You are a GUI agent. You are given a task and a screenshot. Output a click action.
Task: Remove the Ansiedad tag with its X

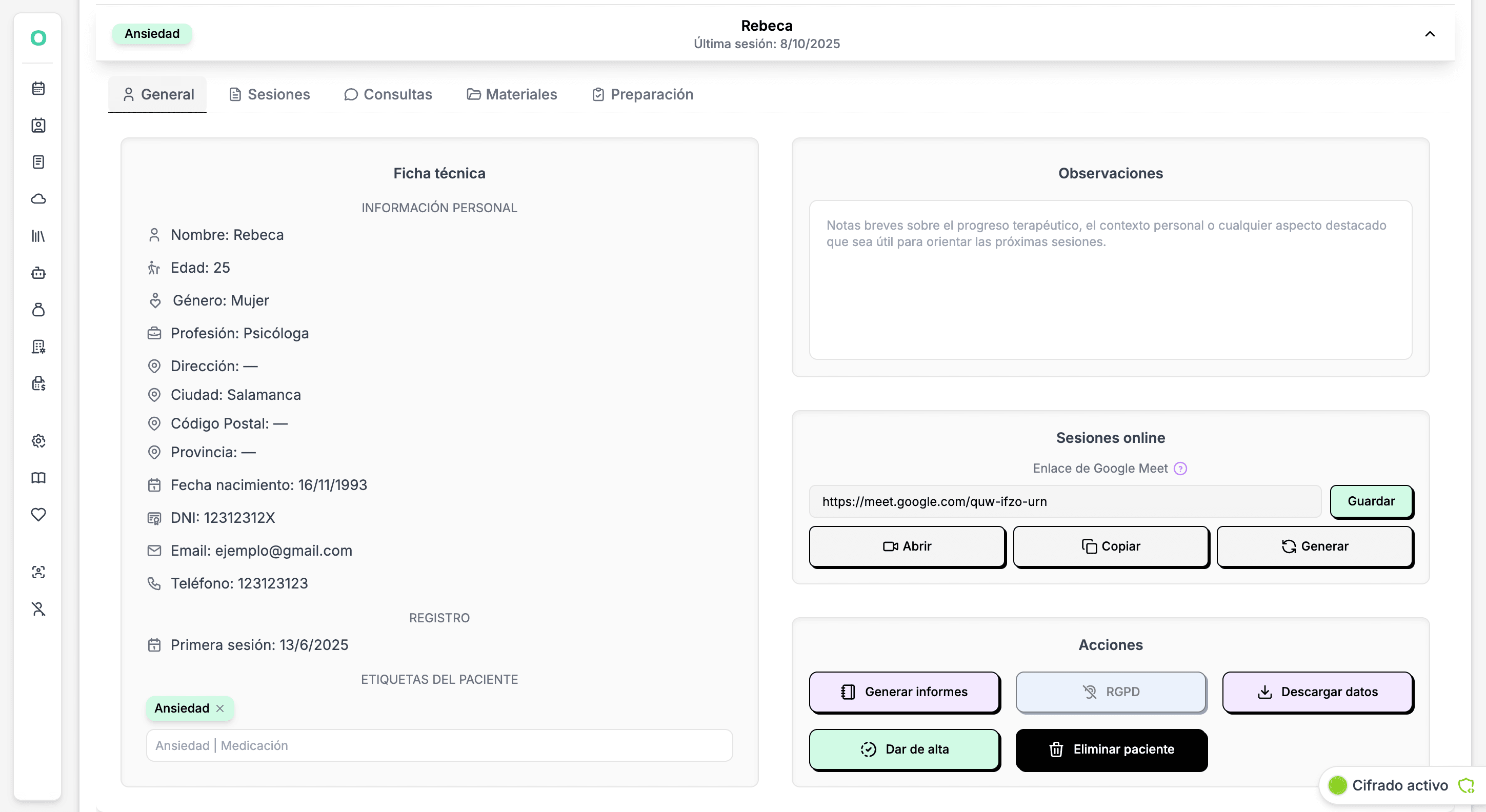point(220,708)
